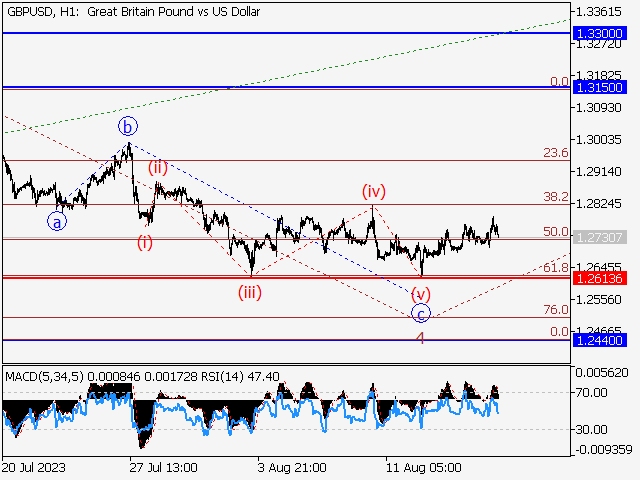Click the GBPUSD, H1 chart title
This screenshot has width=640, height=480.
133,12
